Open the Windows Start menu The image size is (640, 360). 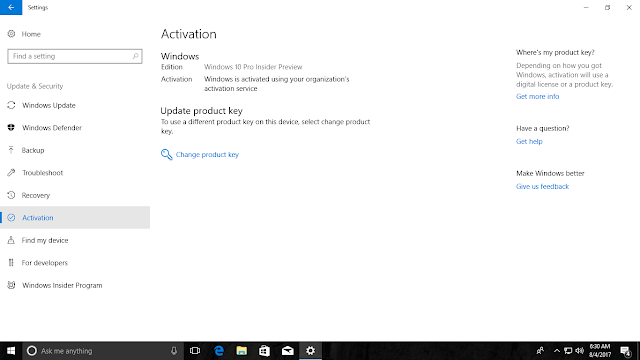tap(11, 351)
